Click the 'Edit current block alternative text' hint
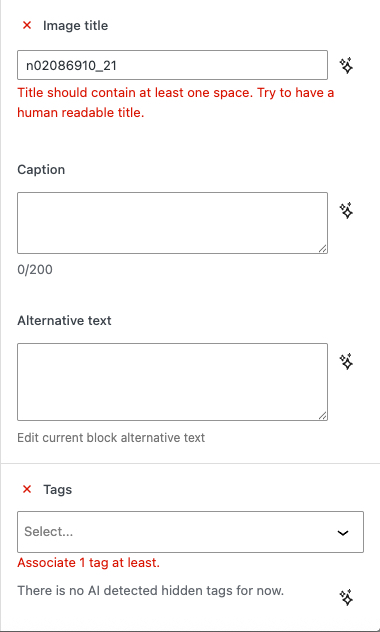This screenshot has width=380, height=632. (111, 437)
